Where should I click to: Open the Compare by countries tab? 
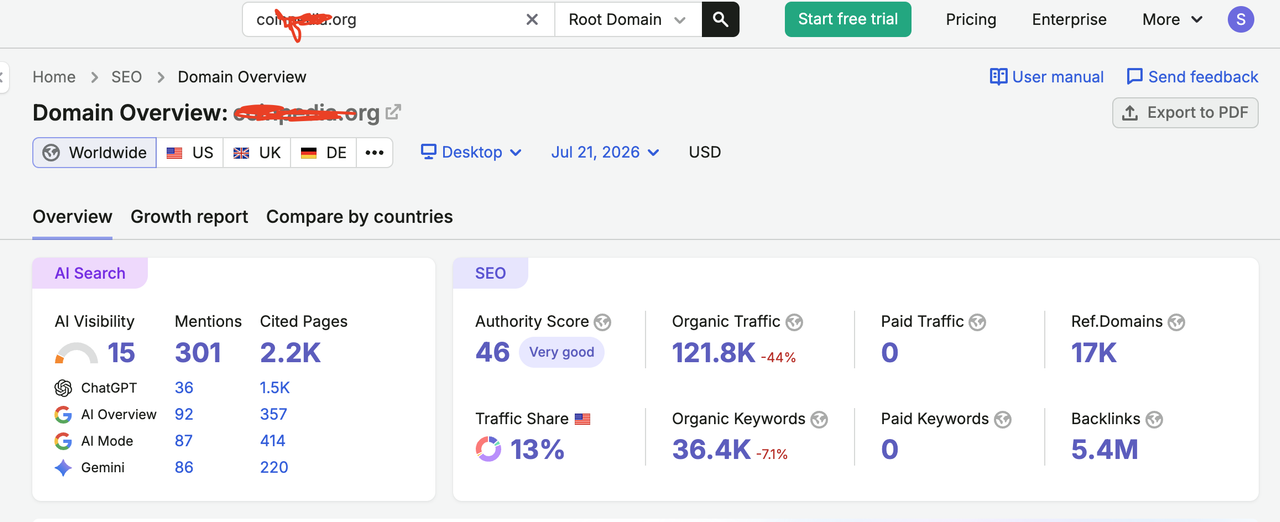(x=359, y=217)
